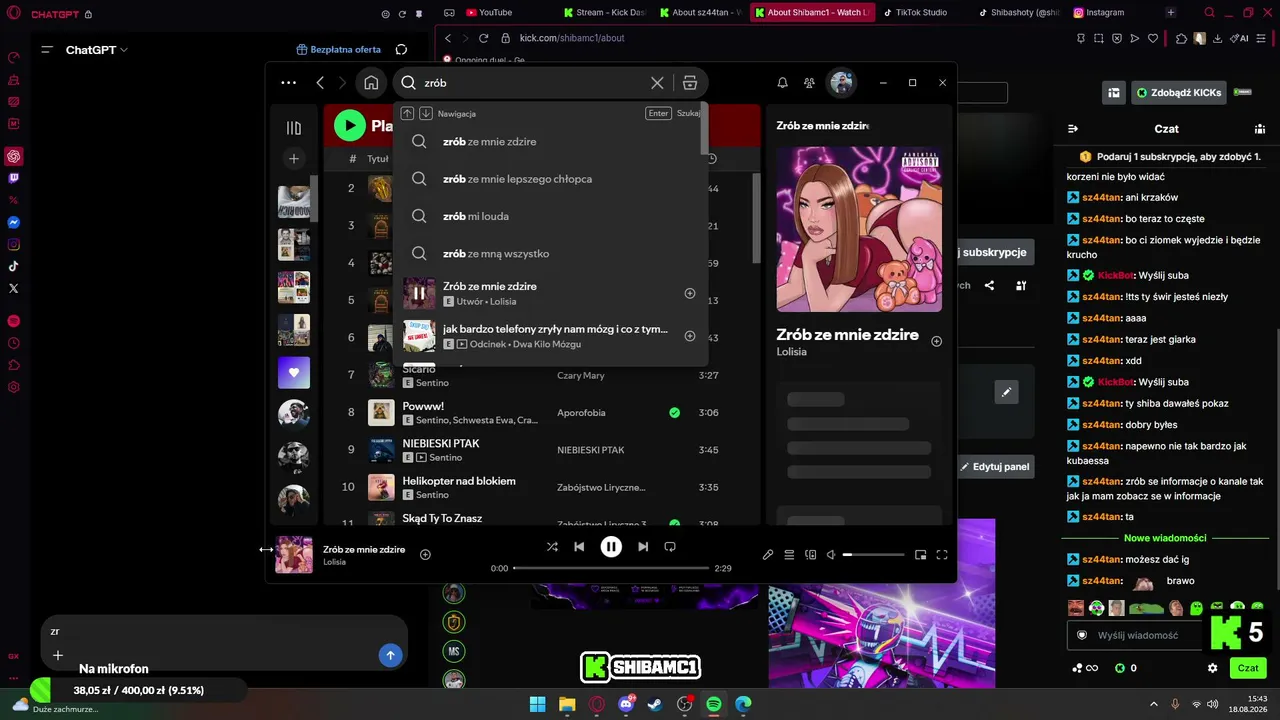The width and height of the screenshot is (1280, 720).
Task: Pause the Zrób ze mnie zdzire search result
Action: [419, 293]
